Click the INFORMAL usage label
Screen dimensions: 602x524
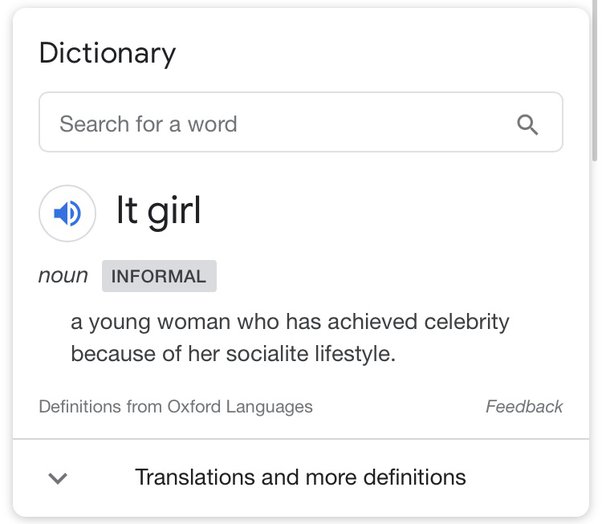pos(159,276)
